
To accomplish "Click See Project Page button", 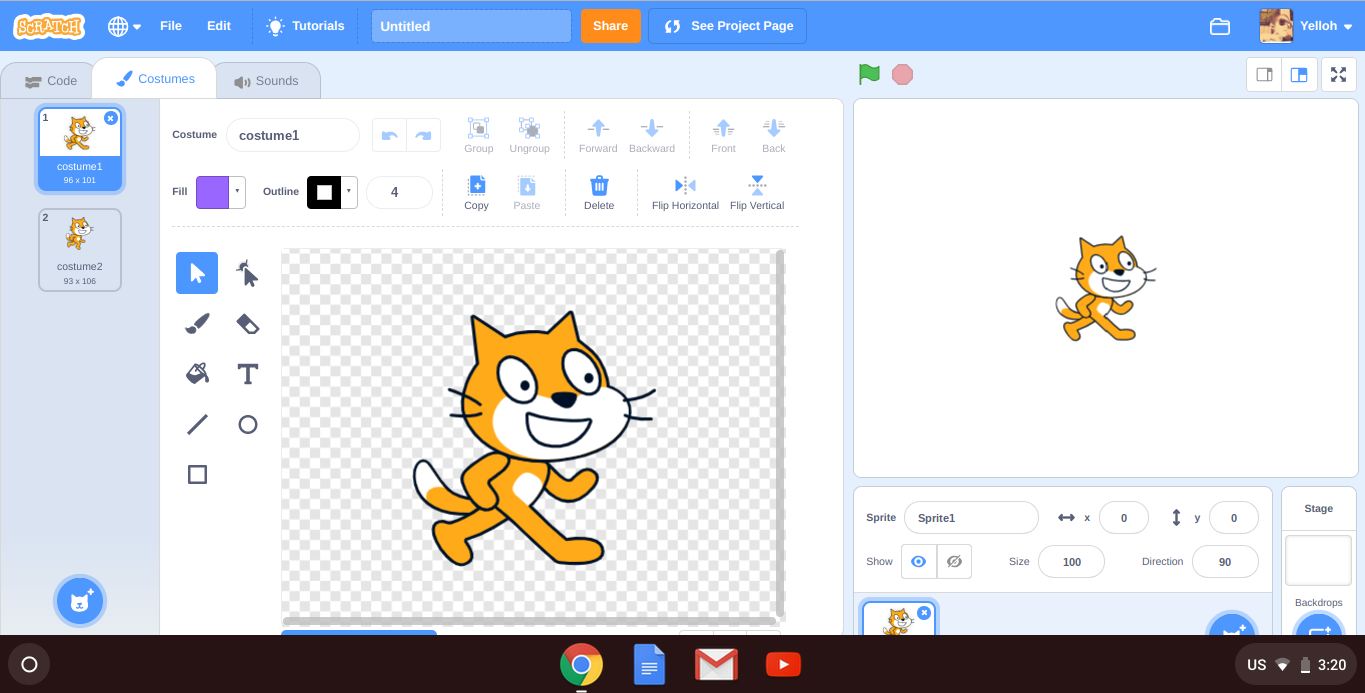I will pos(727,26).
